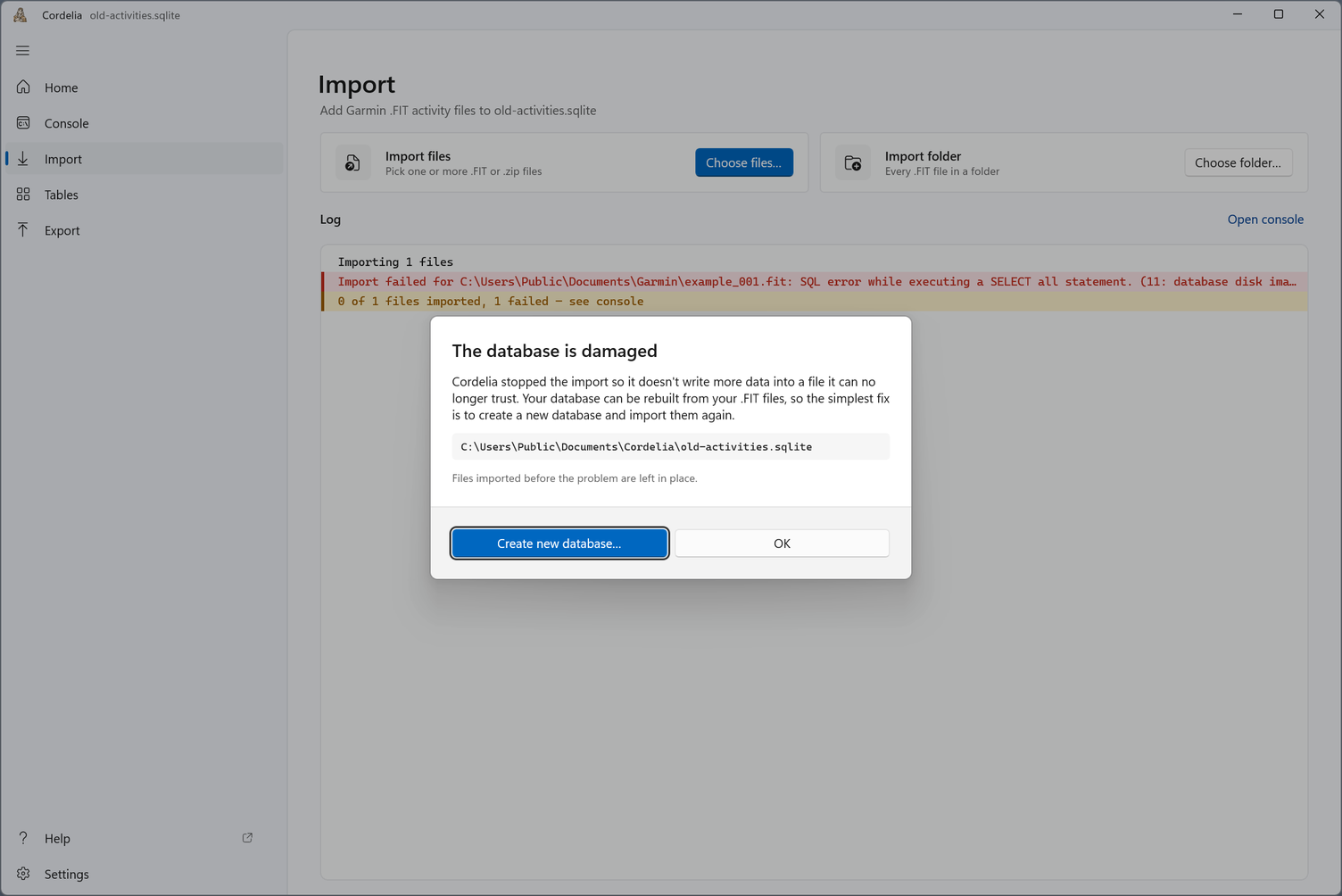Click 'Pick one or more .FIT' description
Screen dimensions: 1342x896
pyautogui.click(x=464, y=171)
